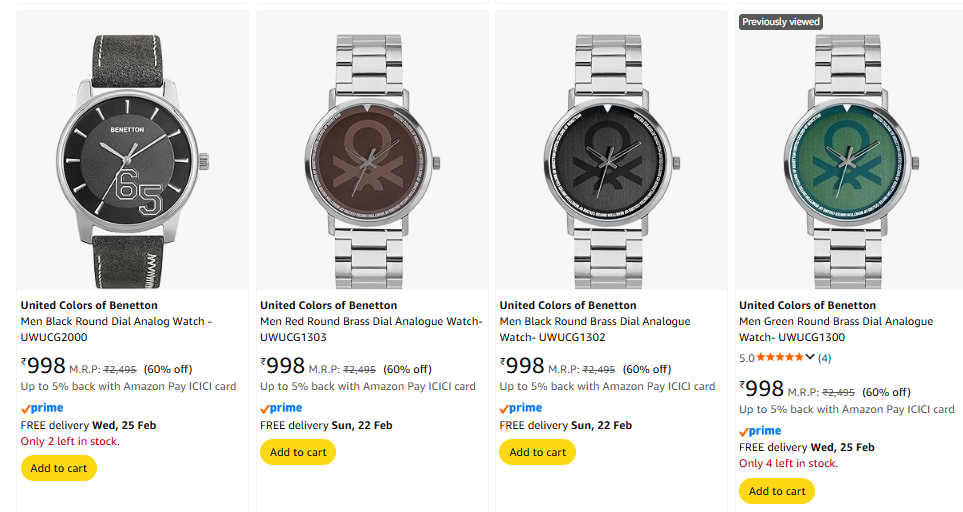Click the ₹998 price of red watch
The image size is (963, 512).
pyautogui.click(x=283, y=366)
